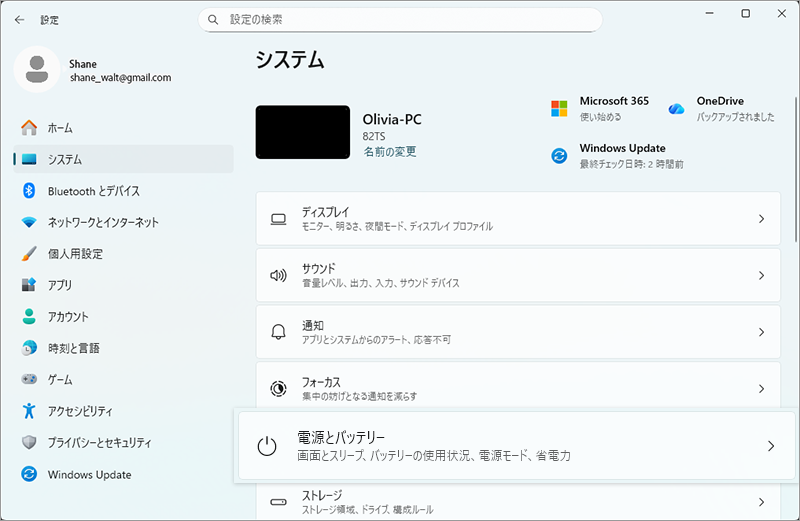This screenshot has height=521, width=800.
Task: Click the Windows Update sync icon at top right
Action: point(559,156)
